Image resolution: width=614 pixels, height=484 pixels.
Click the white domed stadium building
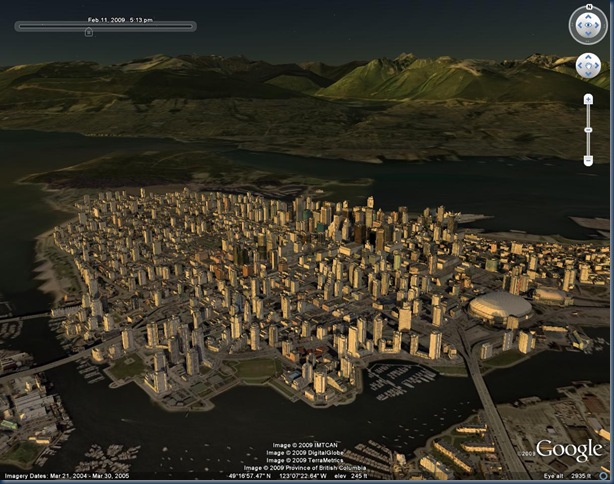pyautogui.click(x=500, y=308)
